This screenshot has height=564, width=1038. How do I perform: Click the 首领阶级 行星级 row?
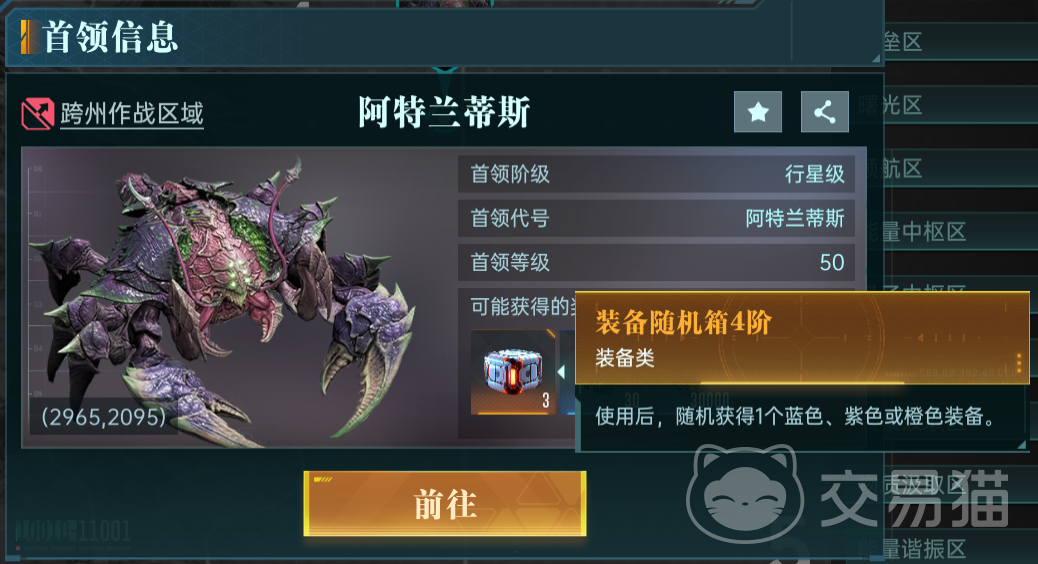[656, 174]
